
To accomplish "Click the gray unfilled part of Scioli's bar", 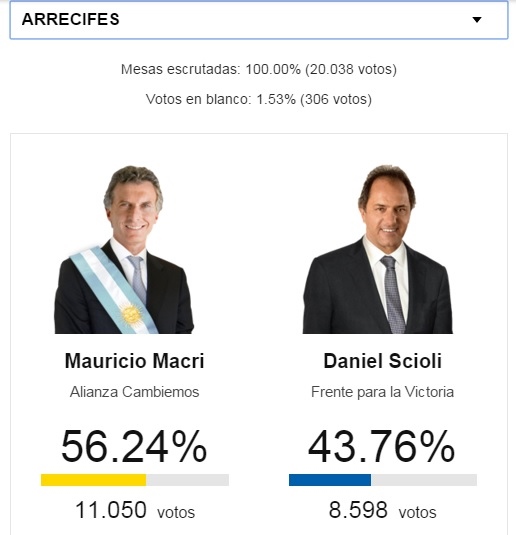I will pos(424,480).
